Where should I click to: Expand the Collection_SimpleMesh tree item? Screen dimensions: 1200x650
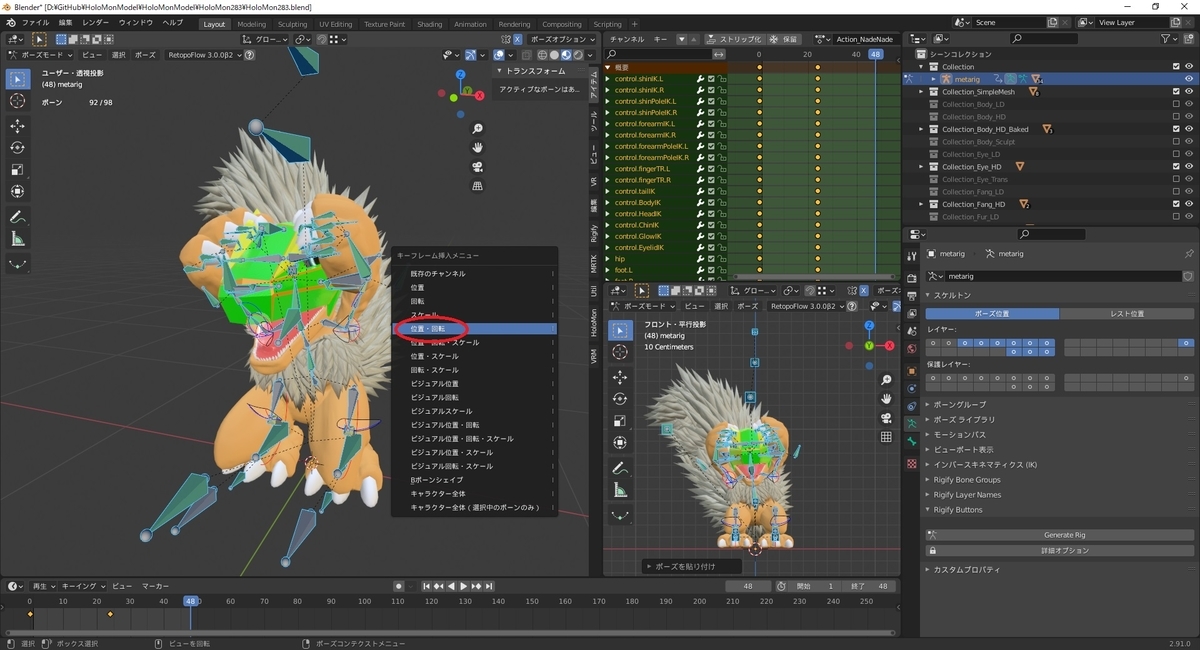(922, 92)
